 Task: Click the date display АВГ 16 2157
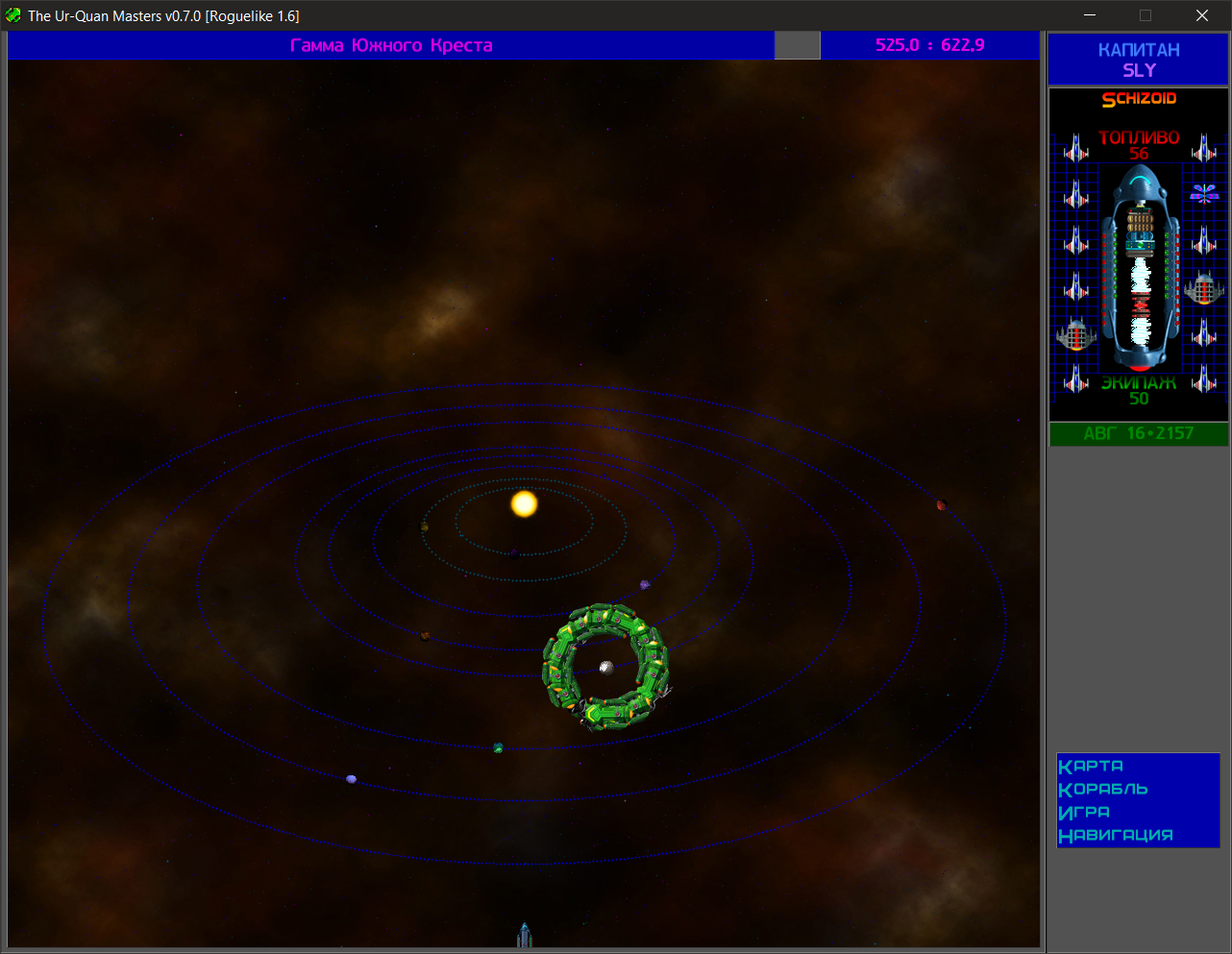point(1139,433)
